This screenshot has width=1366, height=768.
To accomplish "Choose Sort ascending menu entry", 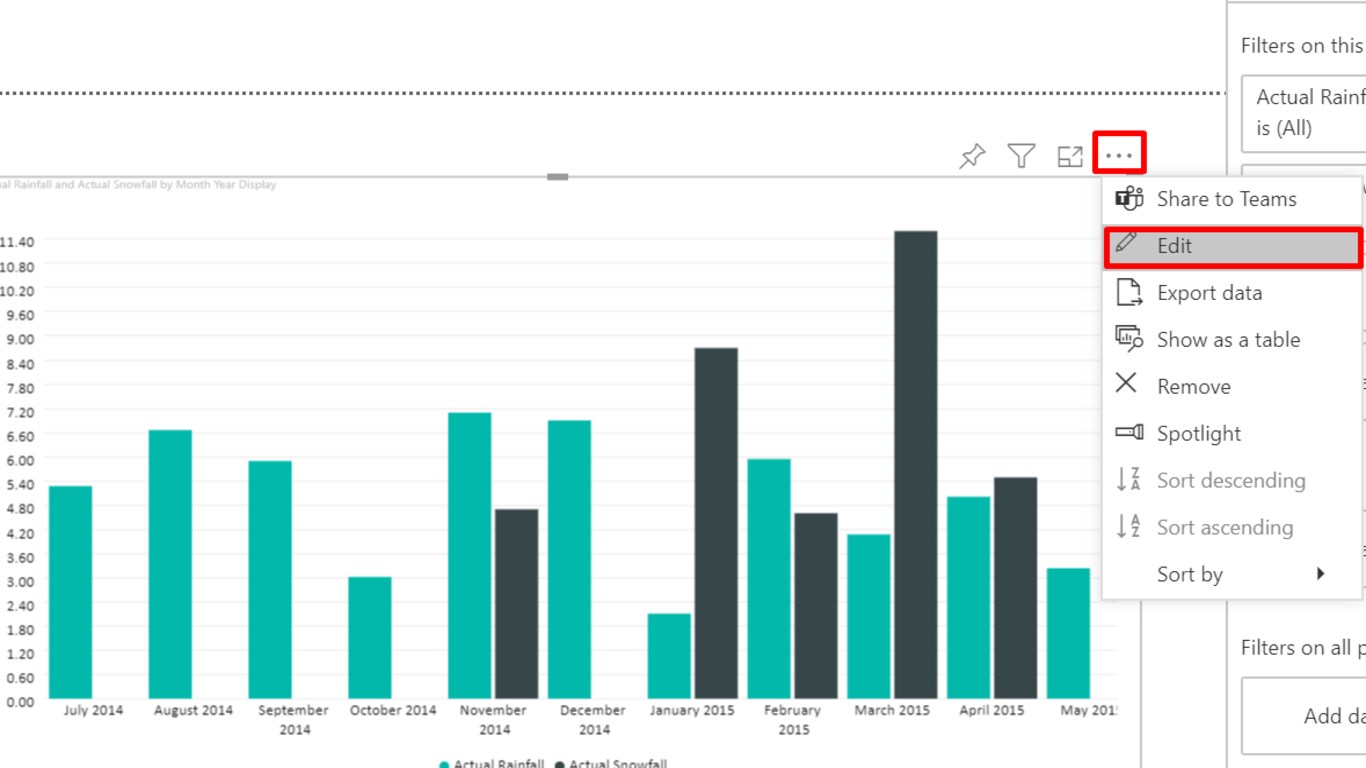I will pyautogui.click(x=1232, y=528).
